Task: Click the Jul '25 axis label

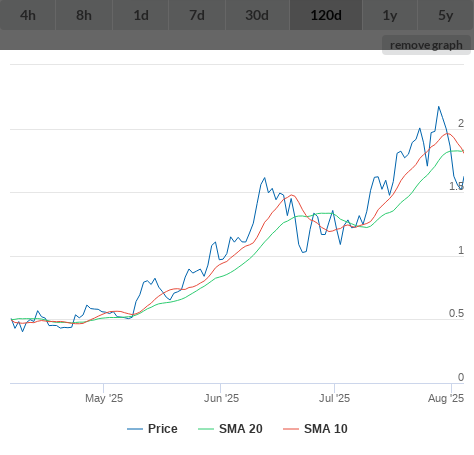Action: click(334, 398)
